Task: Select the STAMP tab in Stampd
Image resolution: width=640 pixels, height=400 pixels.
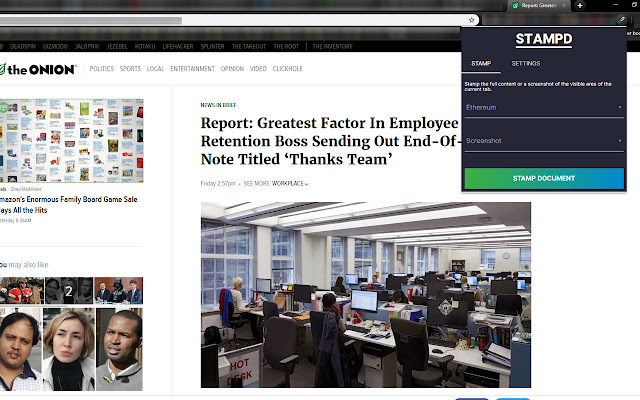Action: tap(481, 63)
